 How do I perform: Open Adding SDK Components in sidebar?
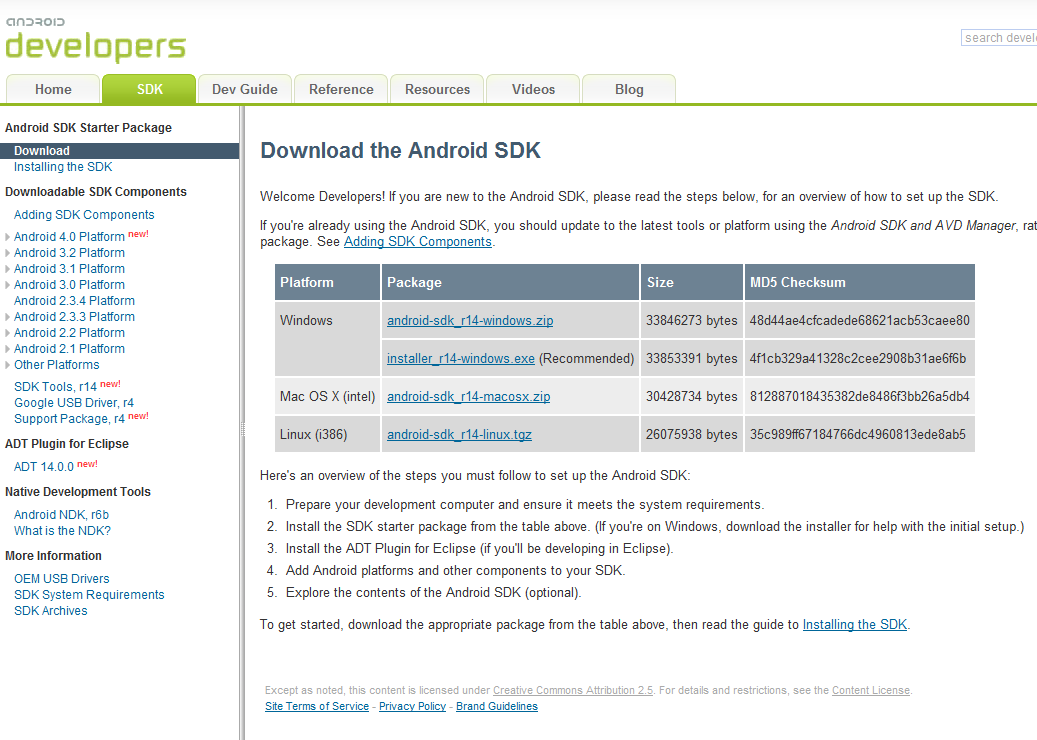(x=84, y=215)
